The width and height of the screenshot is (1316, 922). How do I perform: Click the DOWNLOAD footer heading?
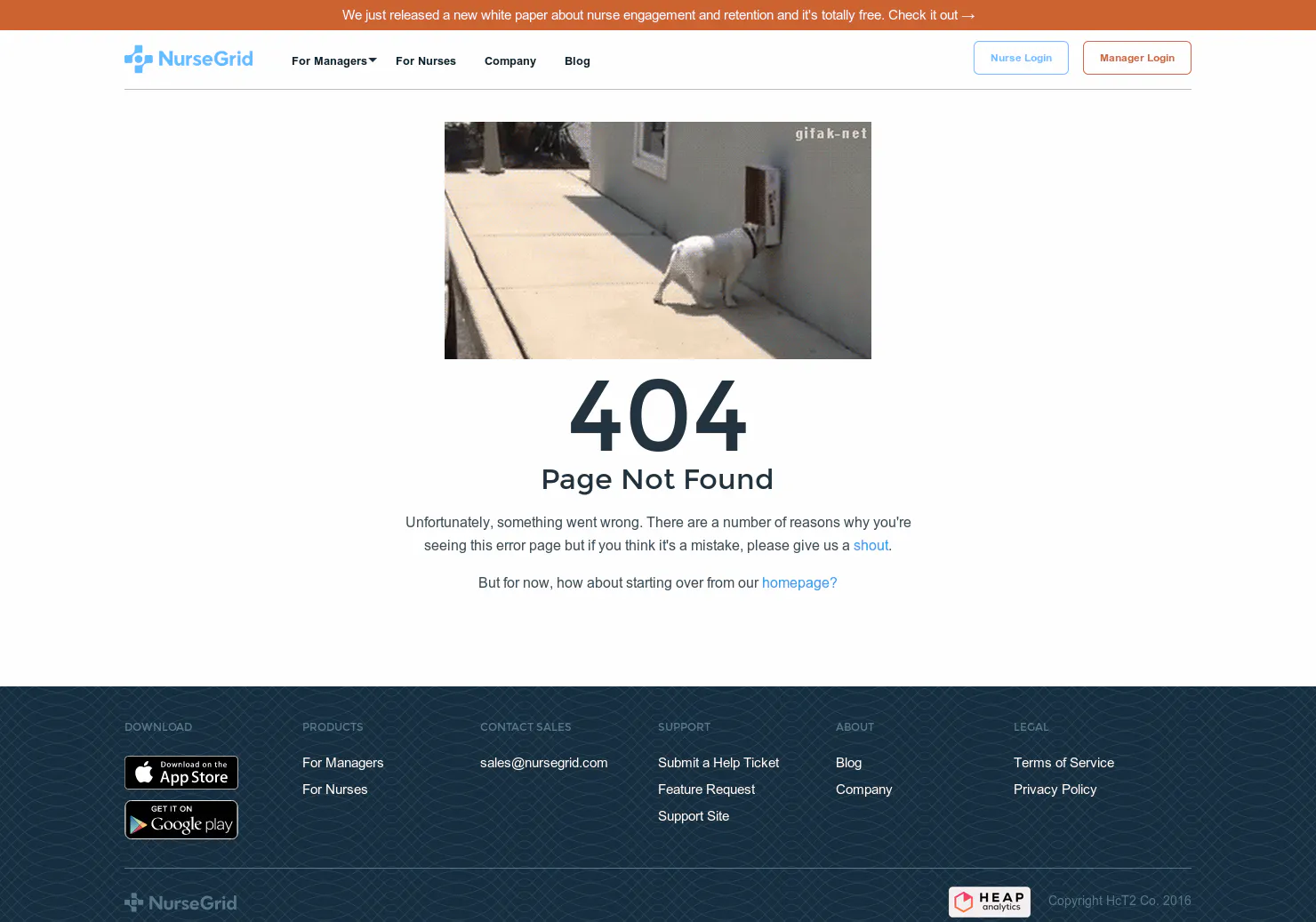[158, 727]
